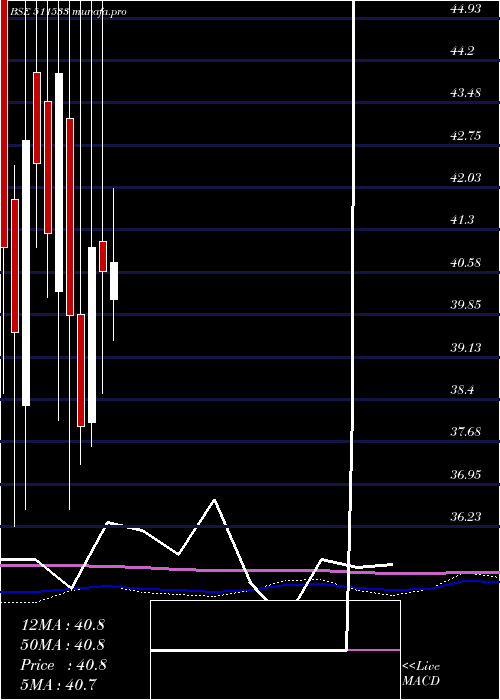Click the 40.58 price axis label

click(x=466, y=262)
